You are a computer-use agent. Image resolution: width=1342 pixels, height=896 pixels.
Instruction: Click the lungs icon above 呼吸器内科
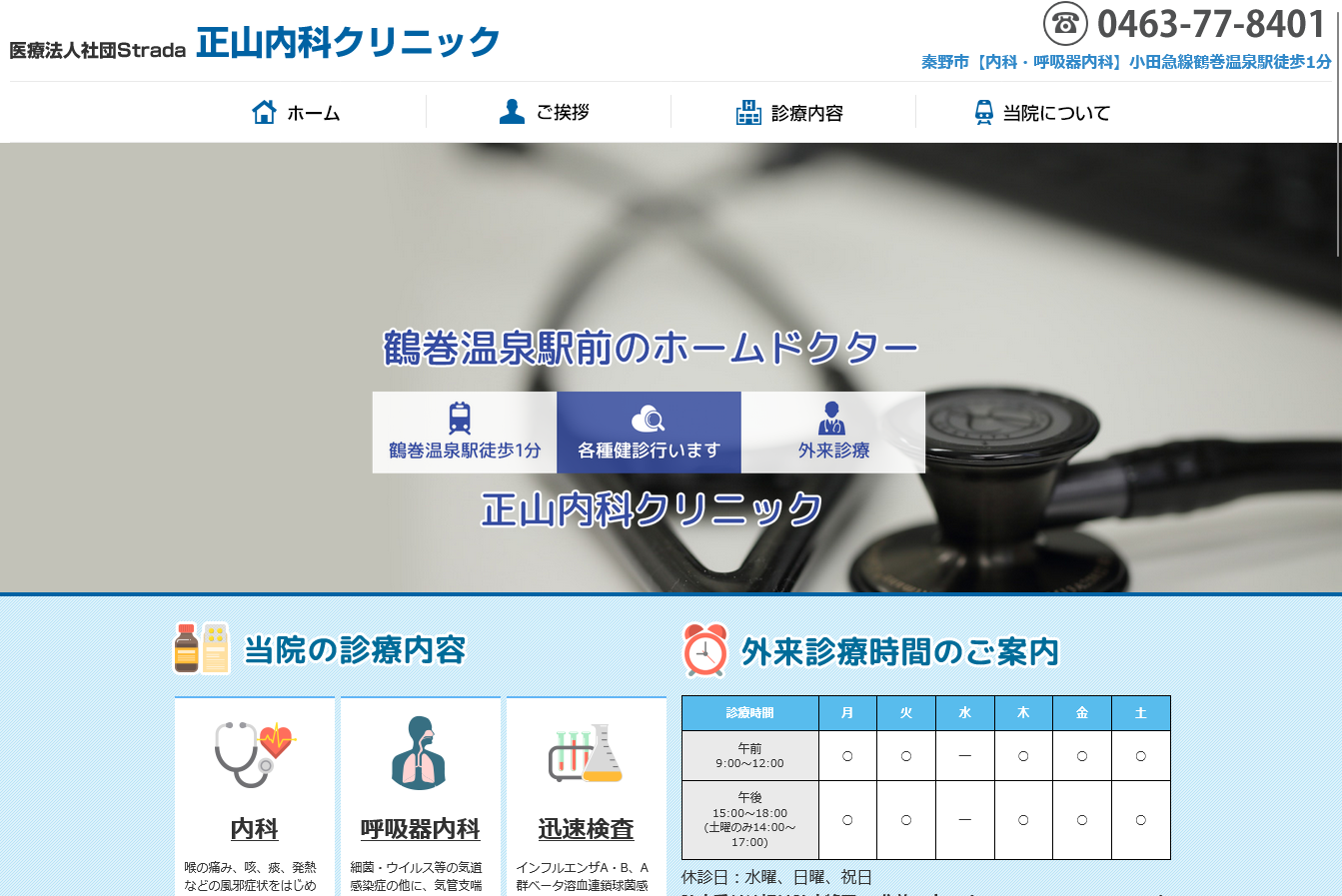coord(420,753)
